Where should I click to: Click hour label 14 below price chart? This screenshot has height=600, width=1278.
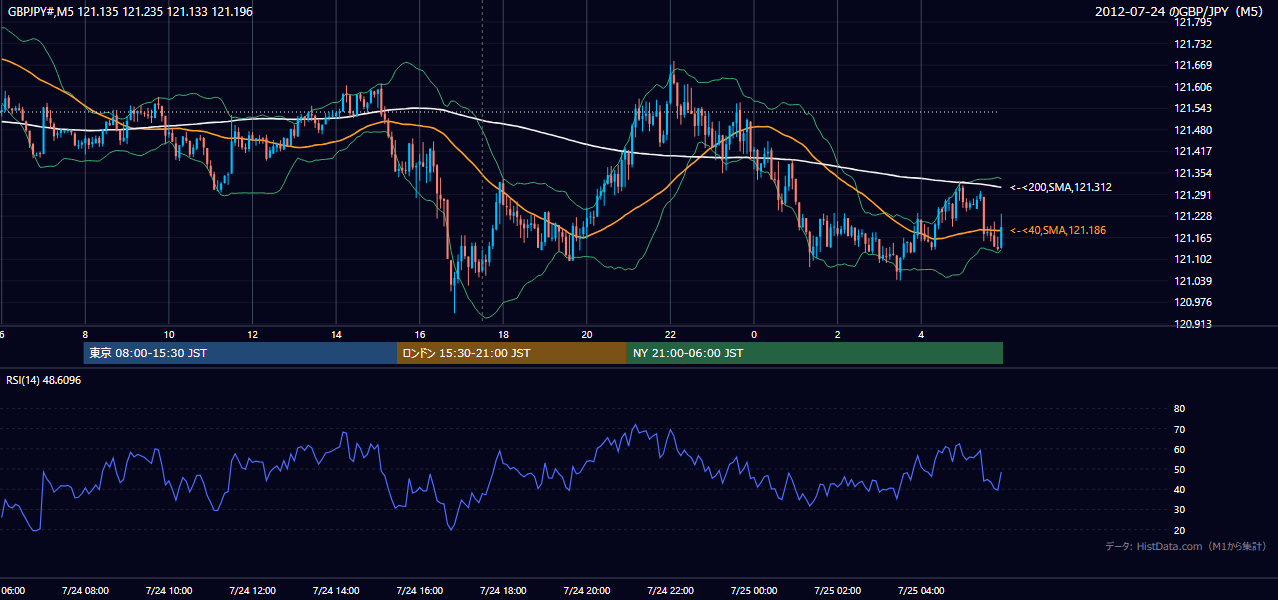336,334
